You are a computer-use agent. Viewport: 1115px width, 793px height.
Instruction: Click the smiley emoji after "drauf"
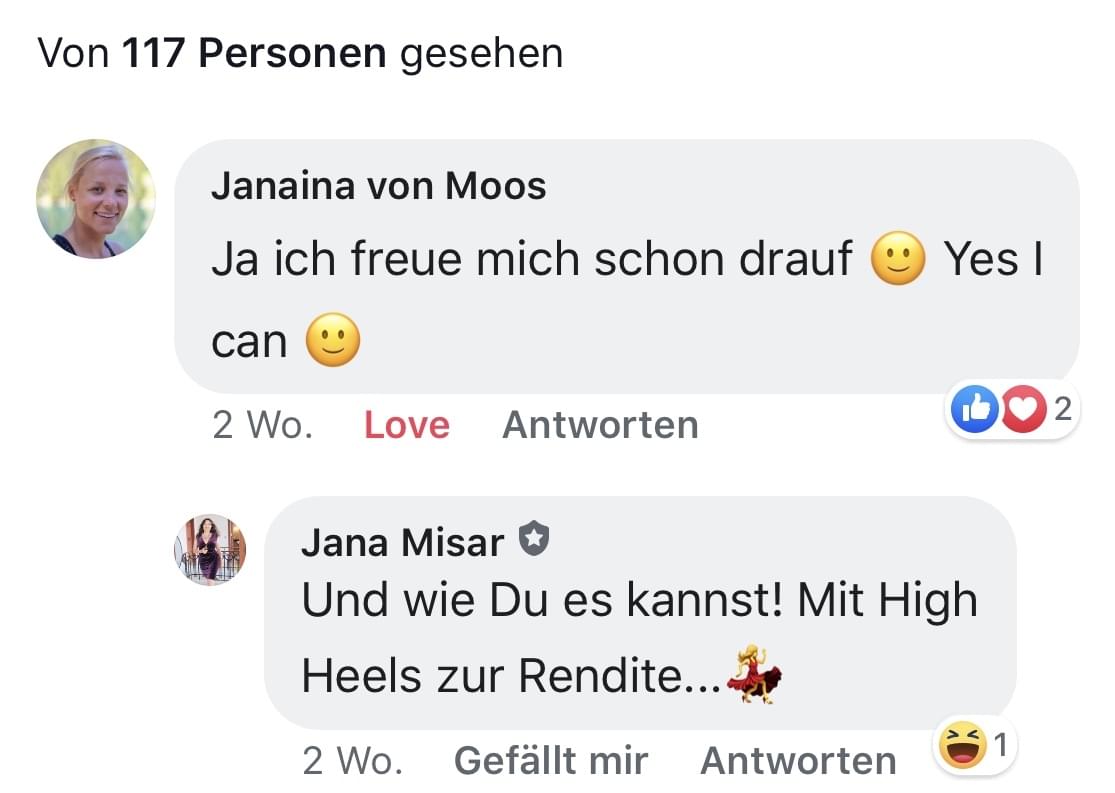tap(897, 261)
